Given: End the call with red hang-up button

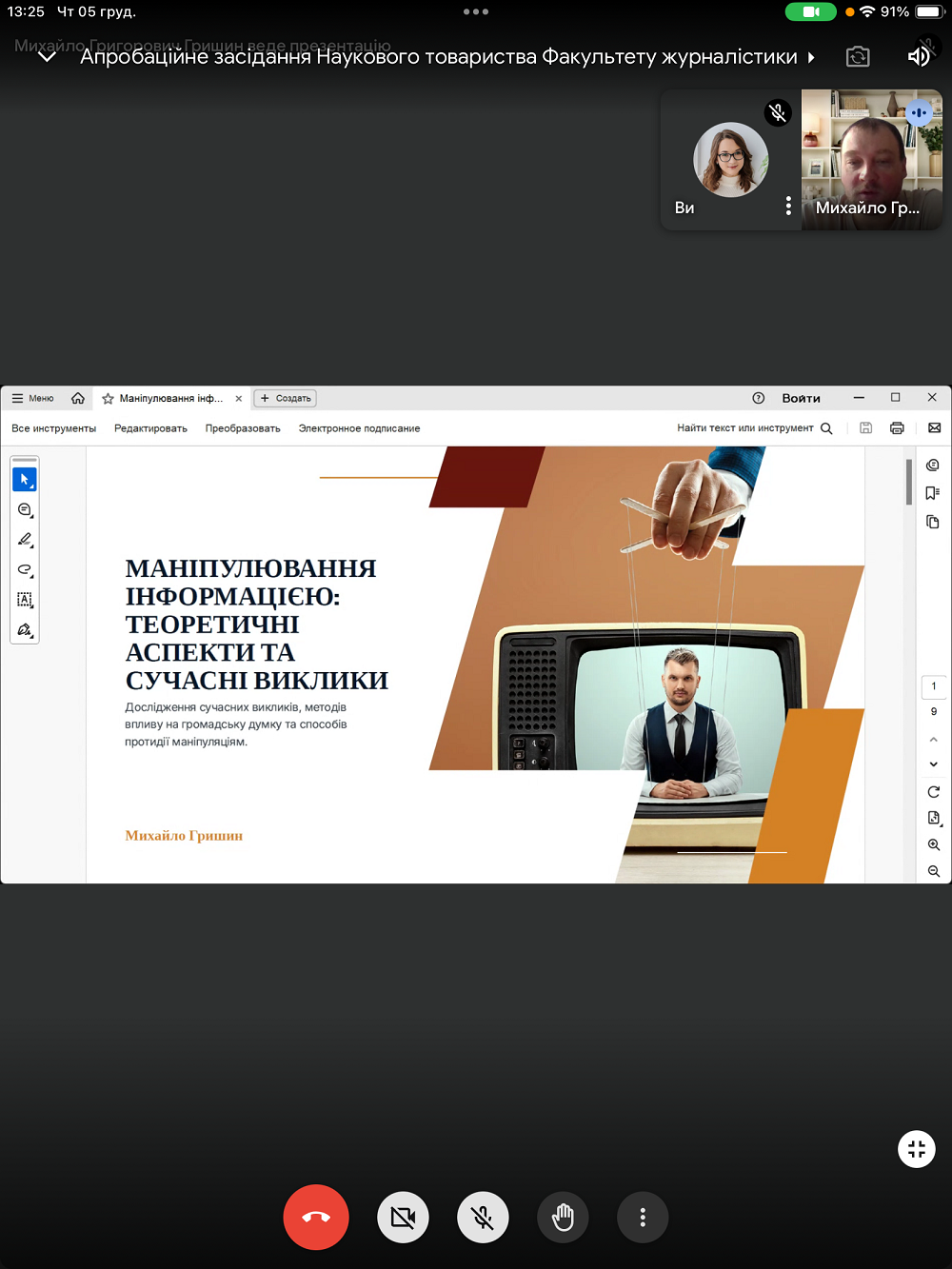Looking at the screenshot, I should (316, 1217).
